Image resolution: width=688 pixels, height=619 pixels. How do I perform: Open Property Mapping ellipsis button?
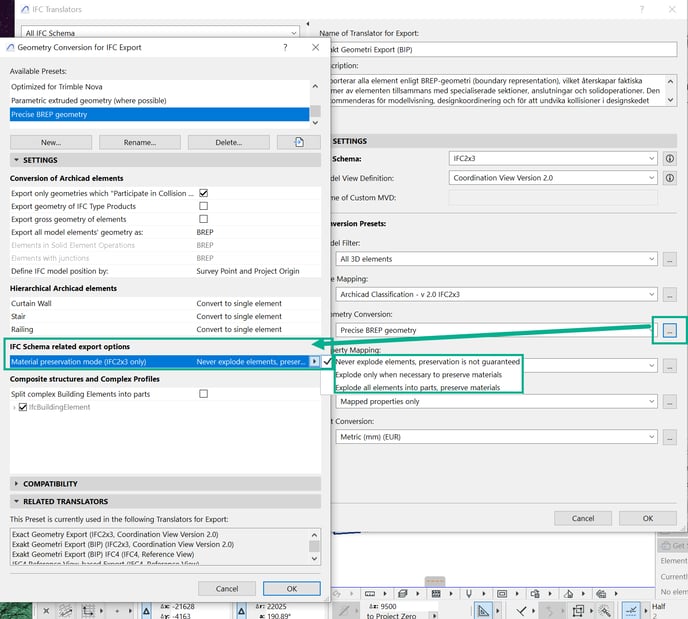[x=670, y=365]
